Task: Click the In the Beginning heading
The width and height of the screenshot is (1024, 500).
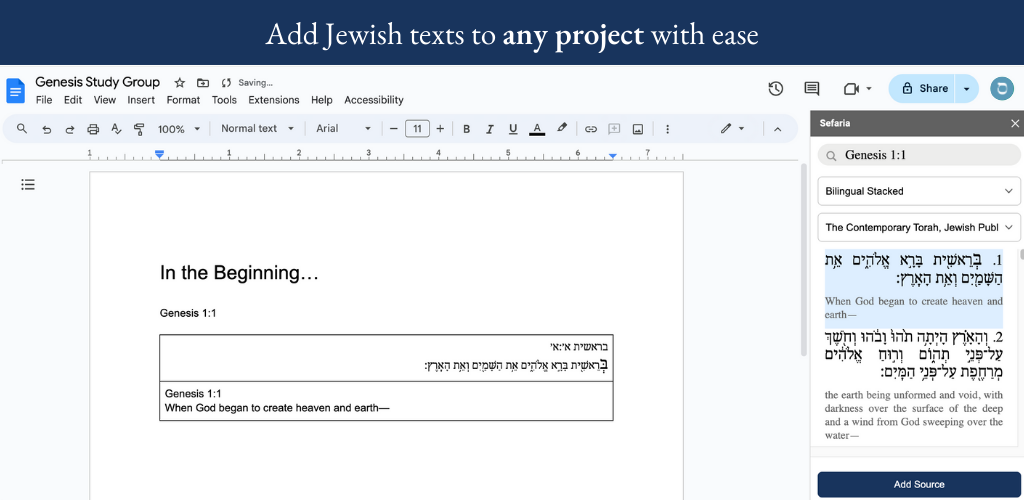Action: point(239,273)
